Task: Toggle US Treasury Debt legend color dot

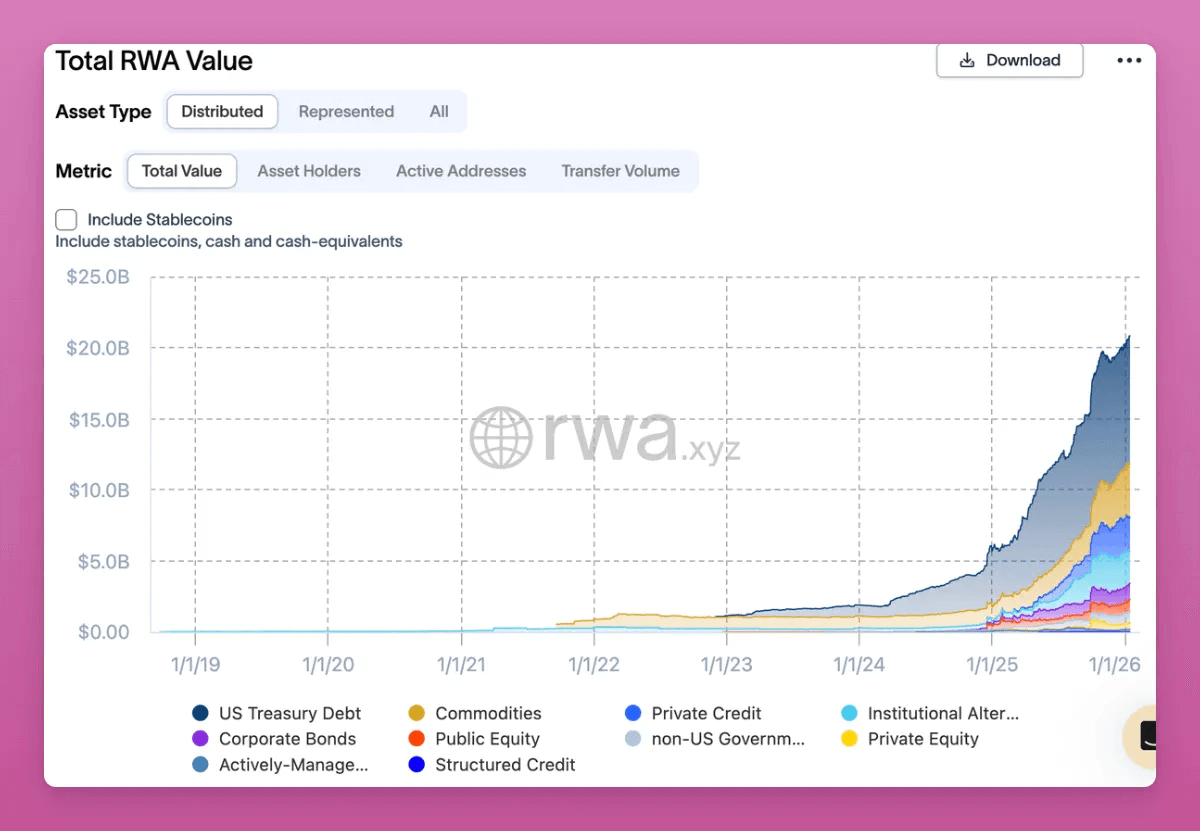Action: (201, 713)
